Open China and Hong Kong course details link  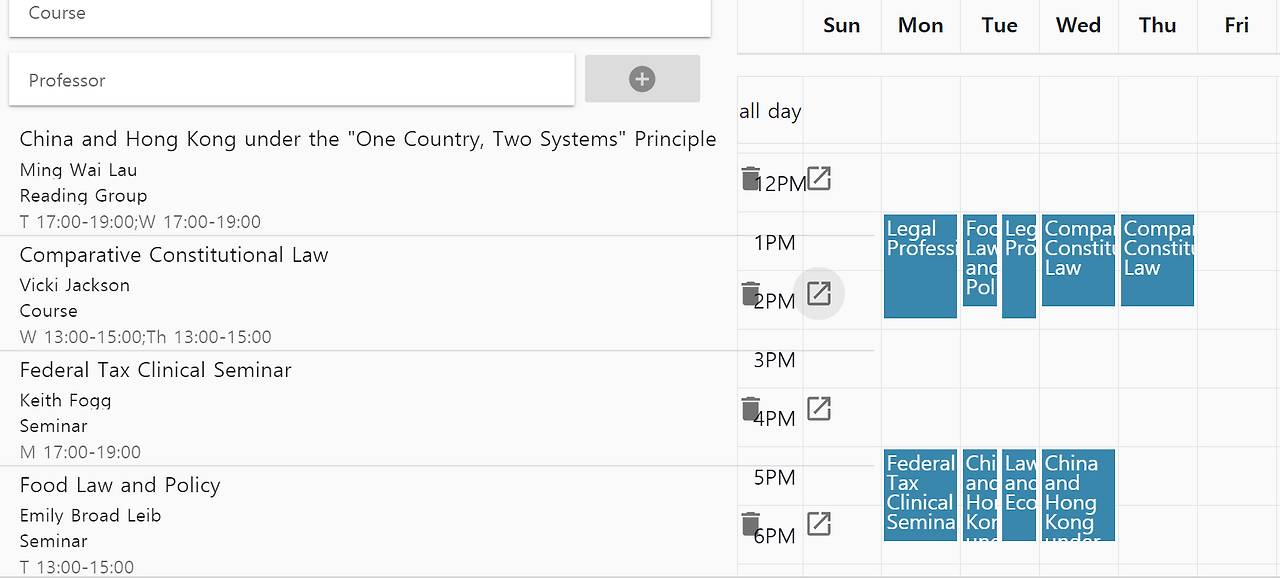819,179
